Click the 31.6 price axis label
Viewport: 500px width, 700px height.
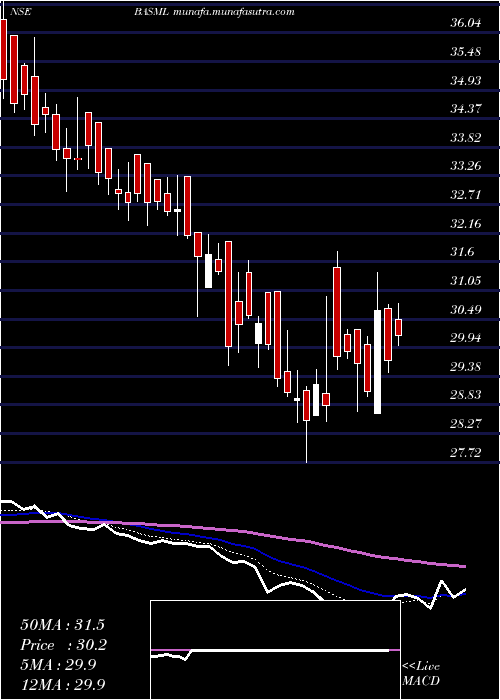462,252
